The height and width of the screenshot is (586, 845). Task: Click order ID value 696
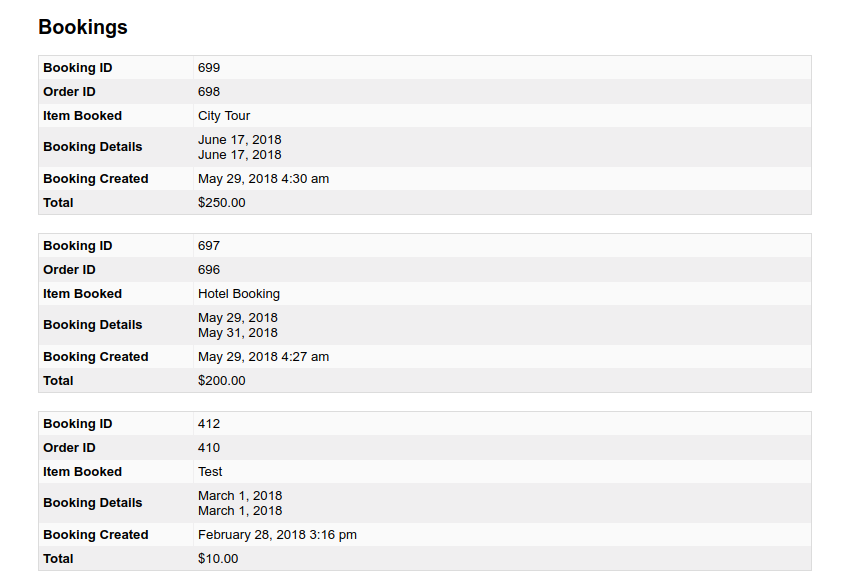(x=209, y=270)
